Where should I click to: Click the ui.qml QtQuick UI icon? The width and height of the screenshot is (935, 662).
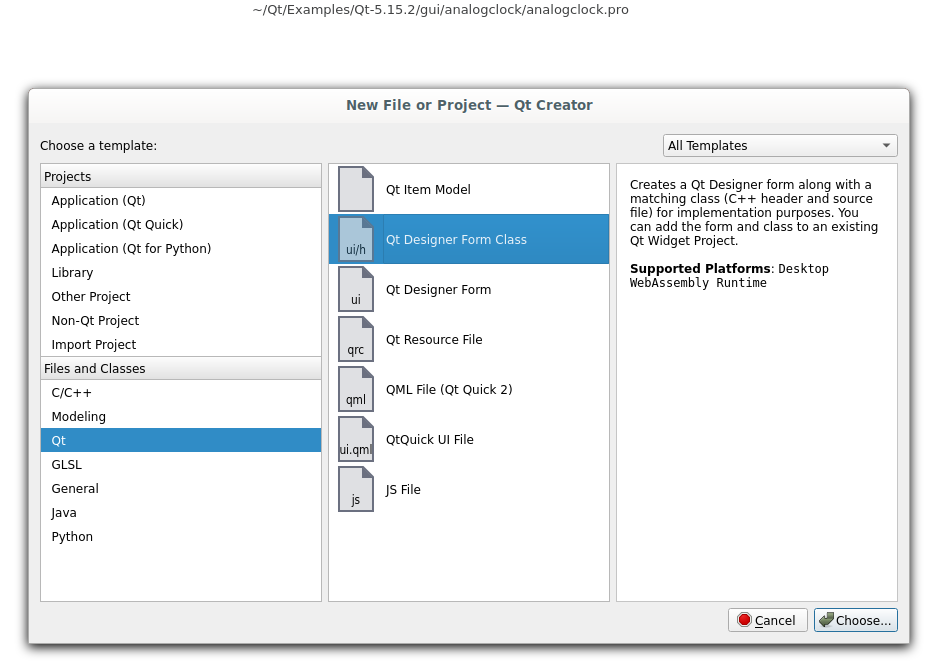[356, 440]
